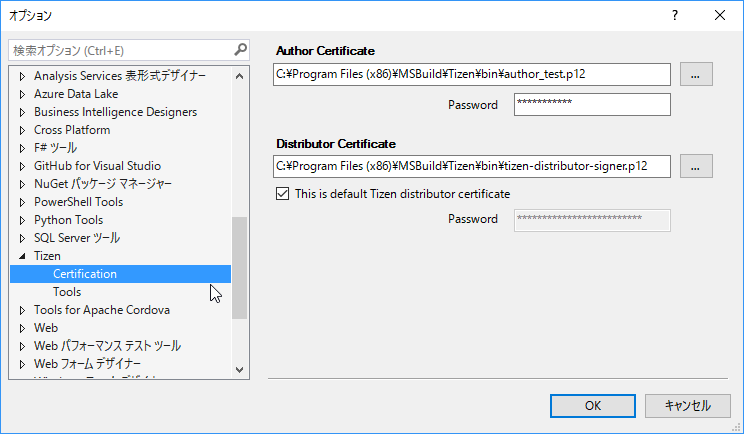
Task: Browse for Distributor Certificate file
Action: [x=696, y=166]
